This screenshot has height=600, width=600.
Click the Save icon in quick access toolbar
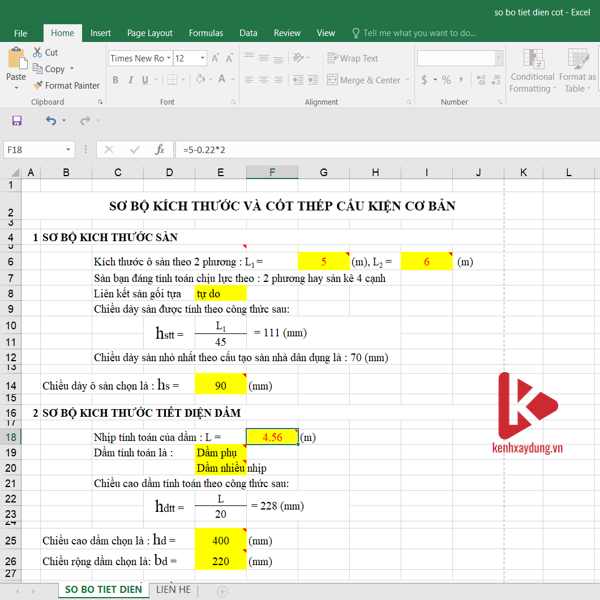click(17, 121)
